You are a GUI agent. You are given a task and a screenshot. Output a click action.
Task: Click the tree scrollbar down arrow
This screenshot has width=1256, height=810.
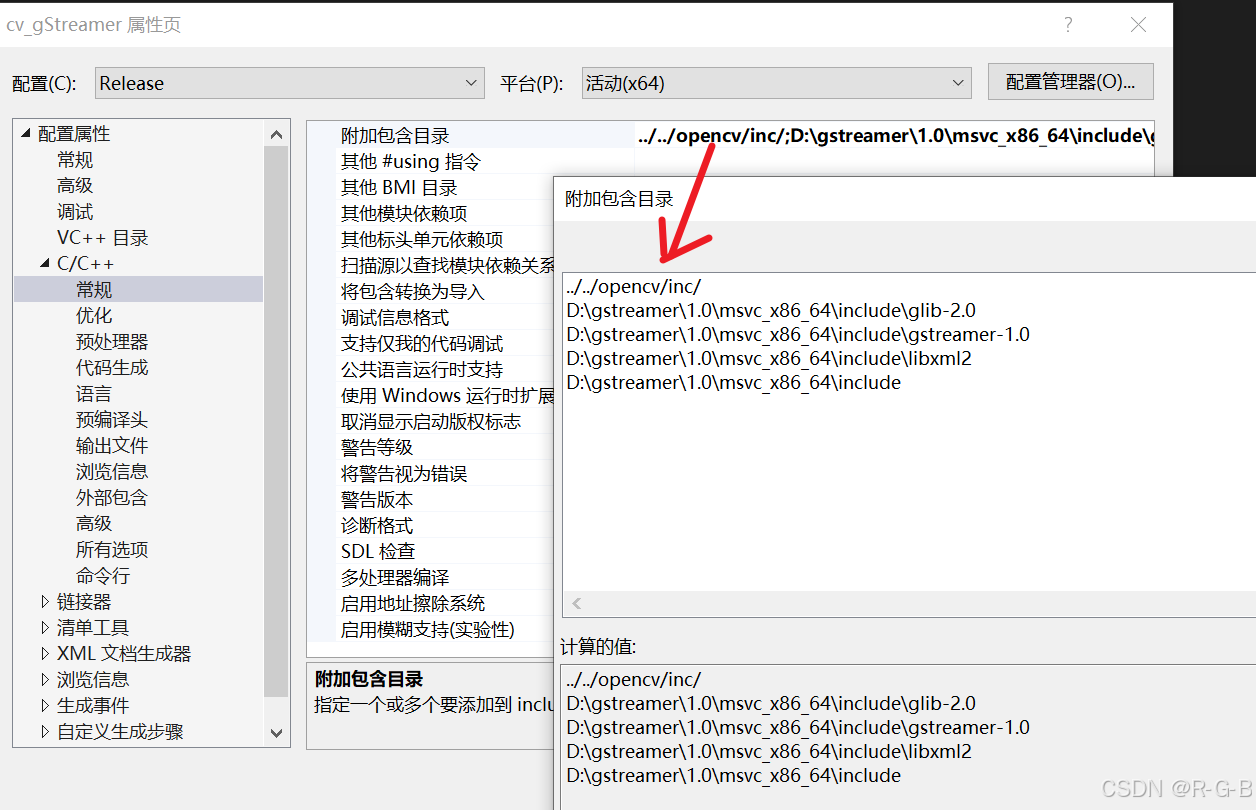[x=277, y=733]
